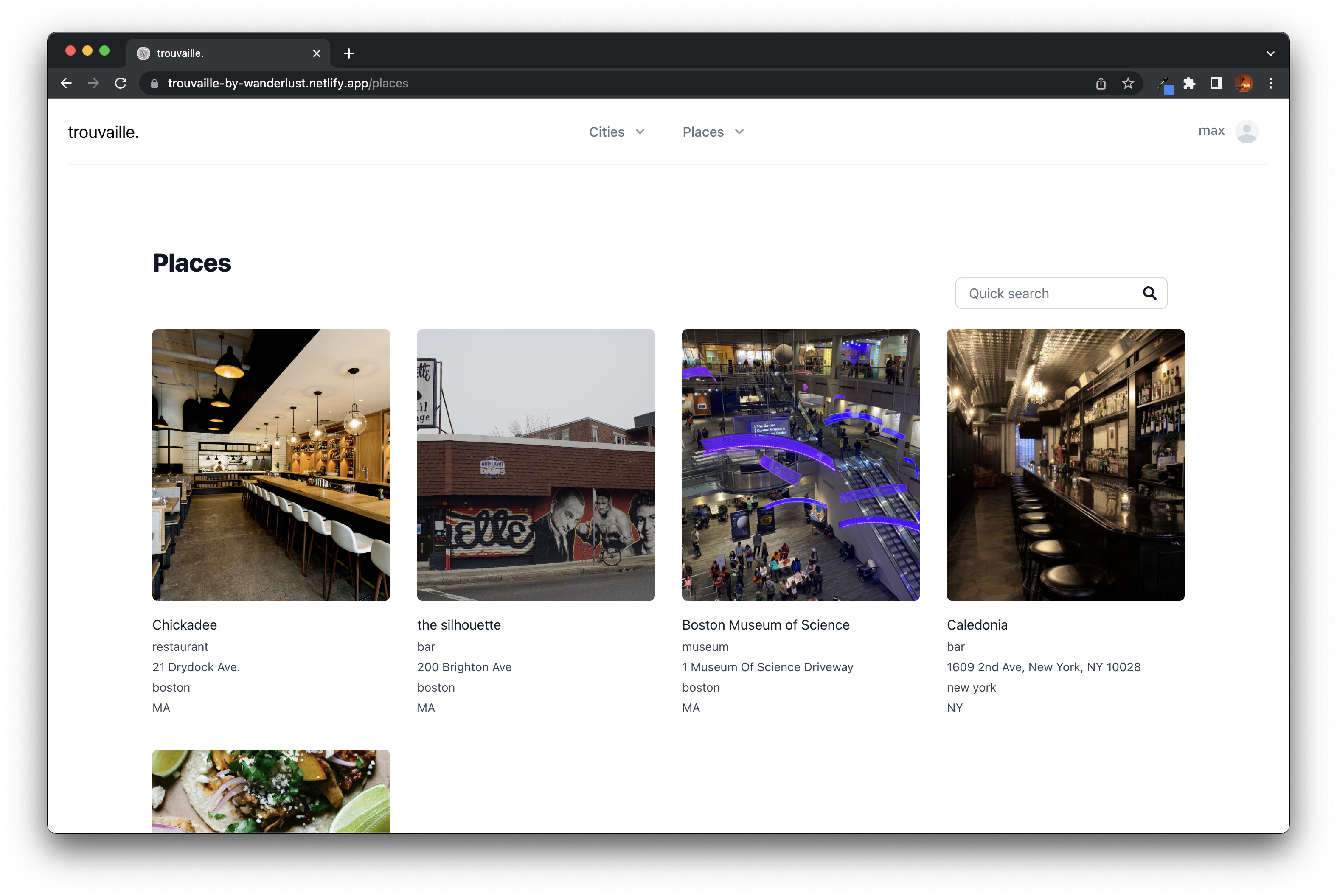Open the silhouette bar photo

tap(536, 465)
